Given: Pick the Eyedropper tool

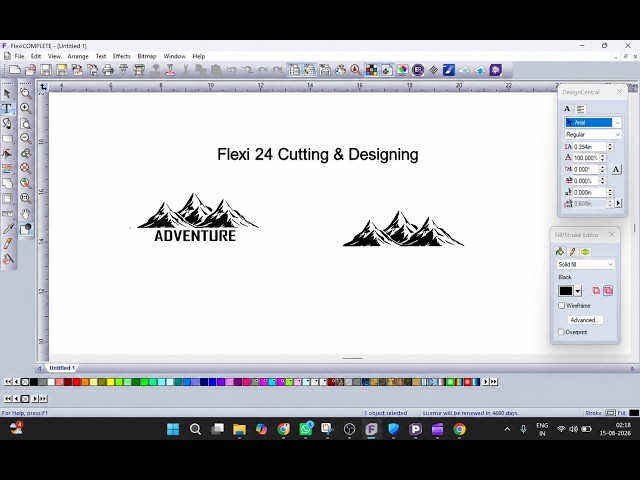Looking at the screenshot, I should [x=8, y=229].
